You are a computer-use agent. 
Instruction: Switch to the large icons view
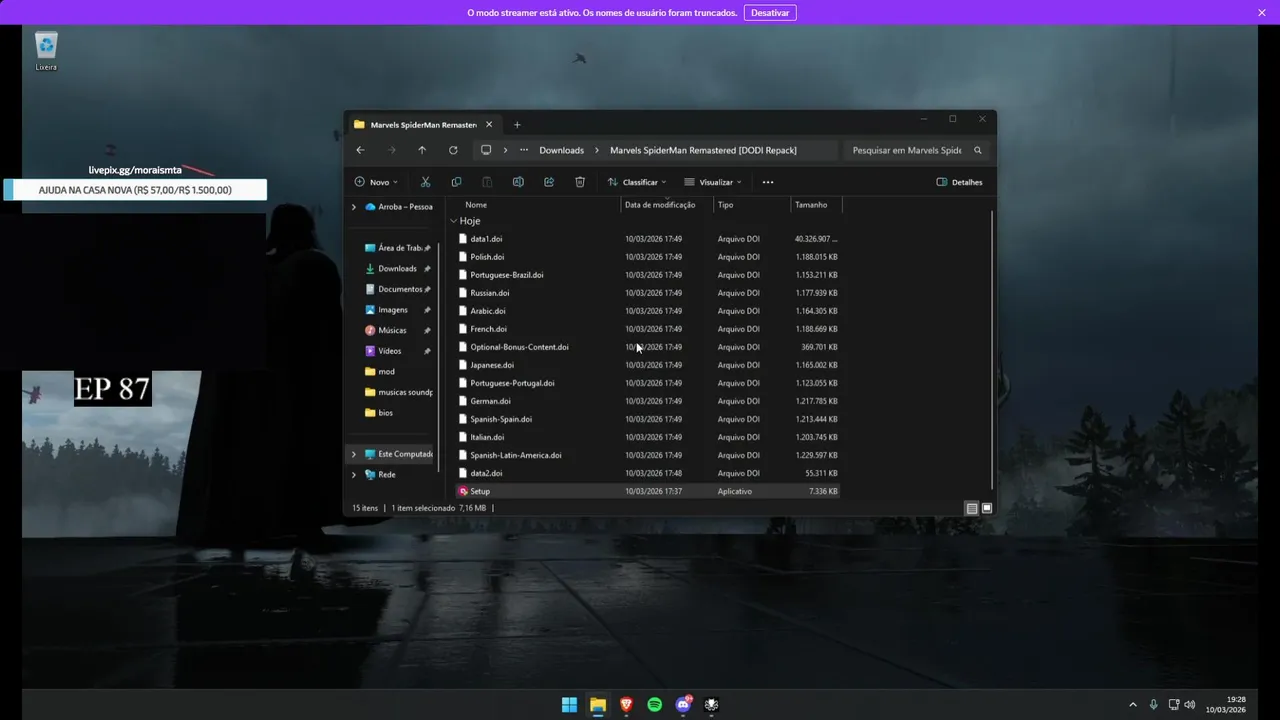tap(987, 508)
